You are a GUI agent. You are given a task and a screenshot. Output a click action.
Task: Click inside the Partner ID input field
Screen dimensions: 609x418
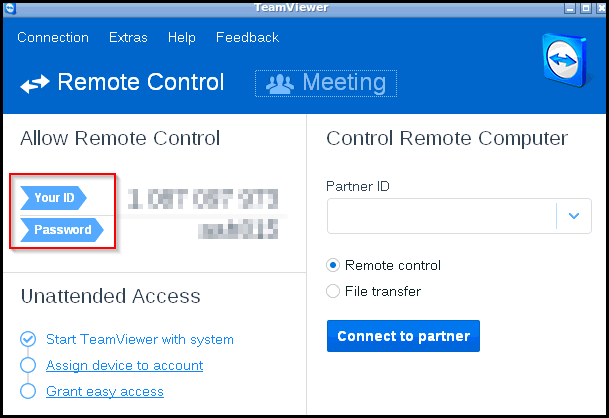tap(442, 216)
